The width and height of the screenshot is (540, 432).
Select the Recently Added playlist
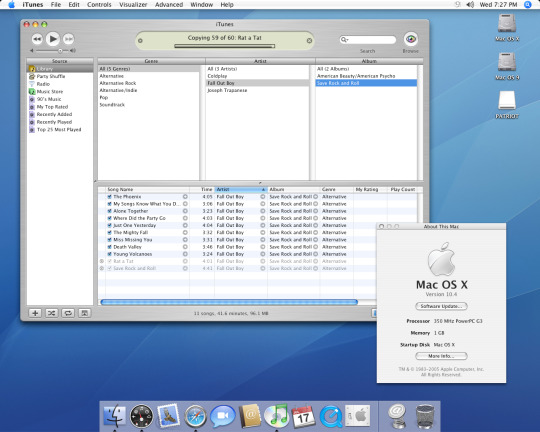click(x=60, y=114)
